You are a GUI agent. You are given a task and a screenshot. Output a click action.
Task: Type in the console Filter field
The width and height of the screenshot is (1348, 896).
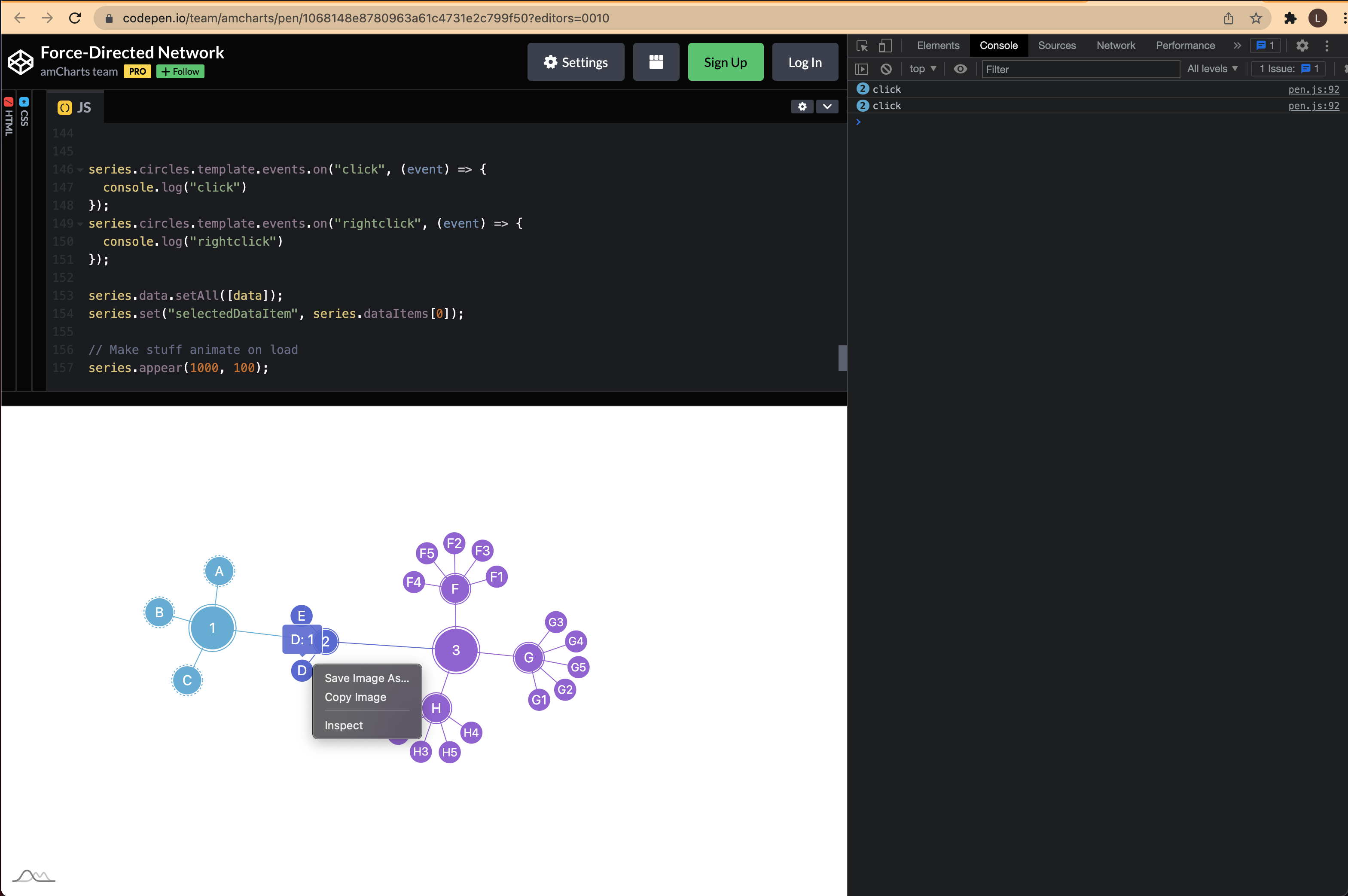tap(1080, 69)
